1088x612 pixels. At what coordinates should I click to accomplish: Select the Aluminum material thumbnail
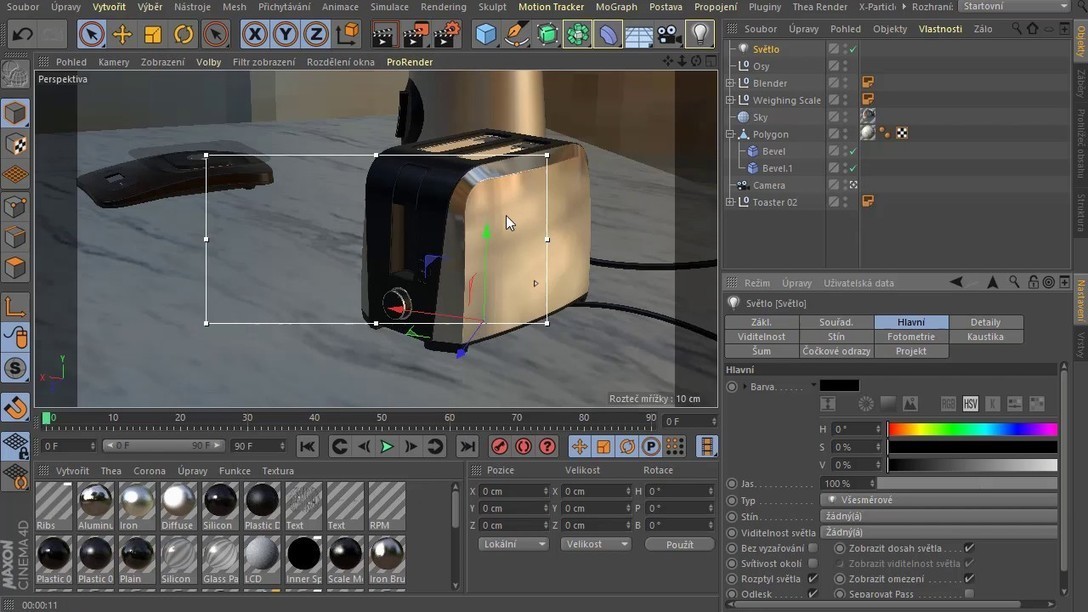point(96,502)
